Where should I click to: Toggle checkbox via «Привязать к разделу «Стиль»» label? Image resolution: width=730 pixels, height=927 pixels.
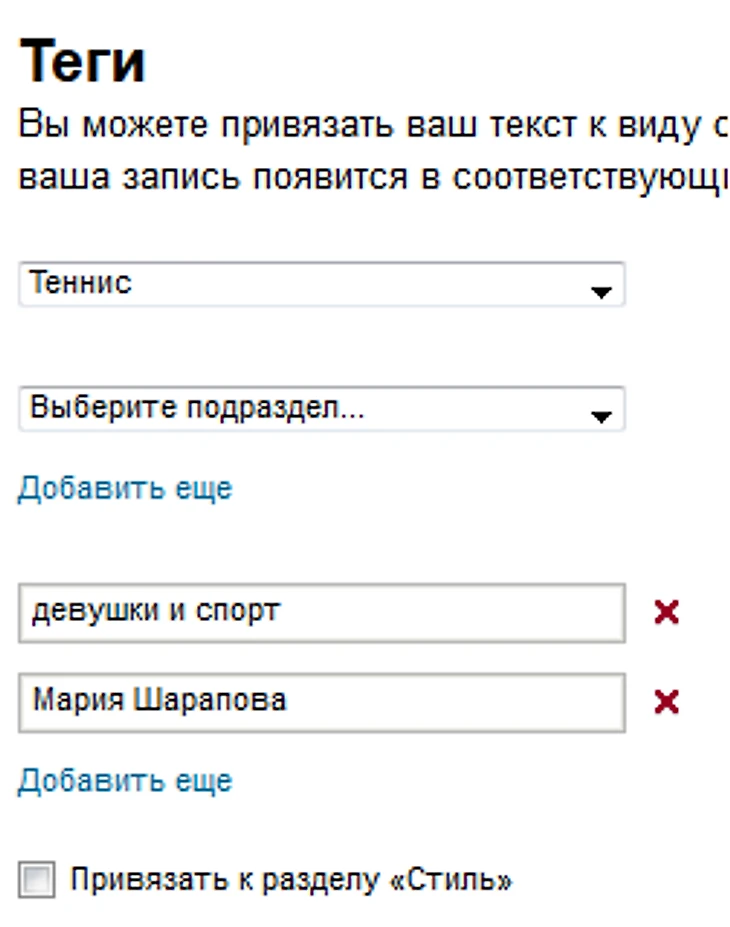[x=291, y=880]
